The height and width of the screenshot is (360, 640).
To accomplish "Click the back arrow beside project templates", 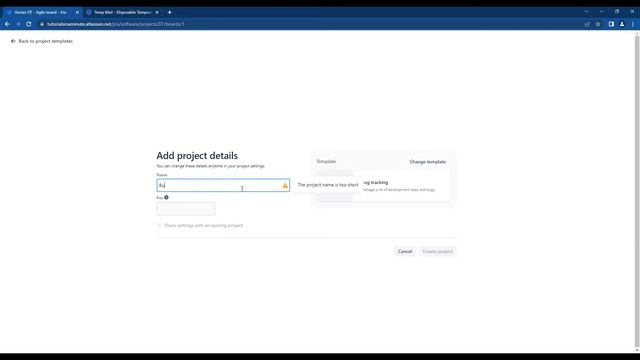I will 13,41.
